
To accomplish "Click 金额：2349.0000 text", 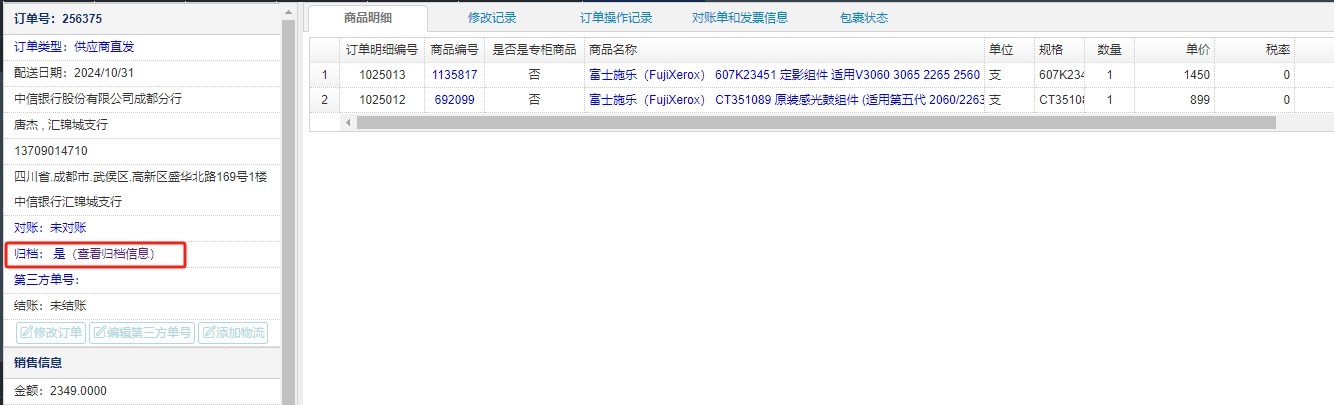I will pyautogui.click(x=60, y=390).
